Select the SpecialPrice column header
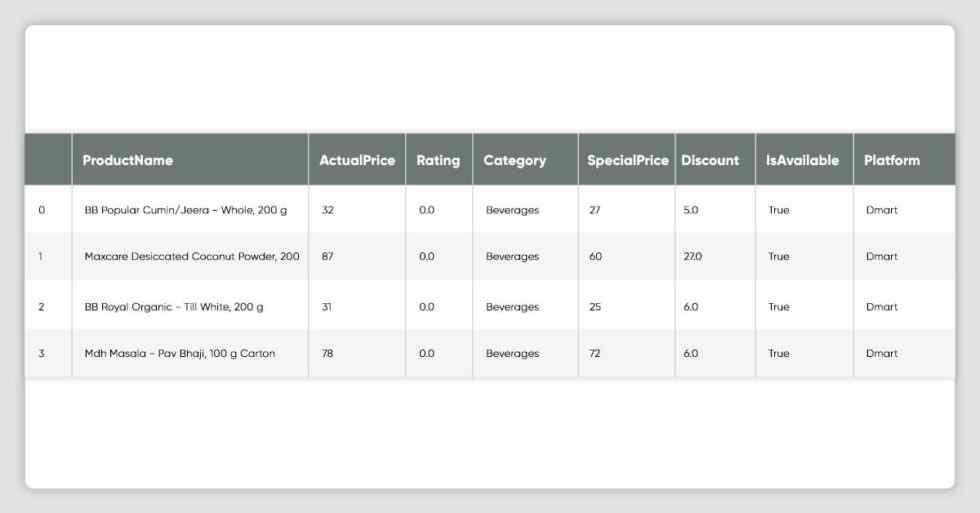The width and height of the screenshot is (980, 513). [628, 161]
